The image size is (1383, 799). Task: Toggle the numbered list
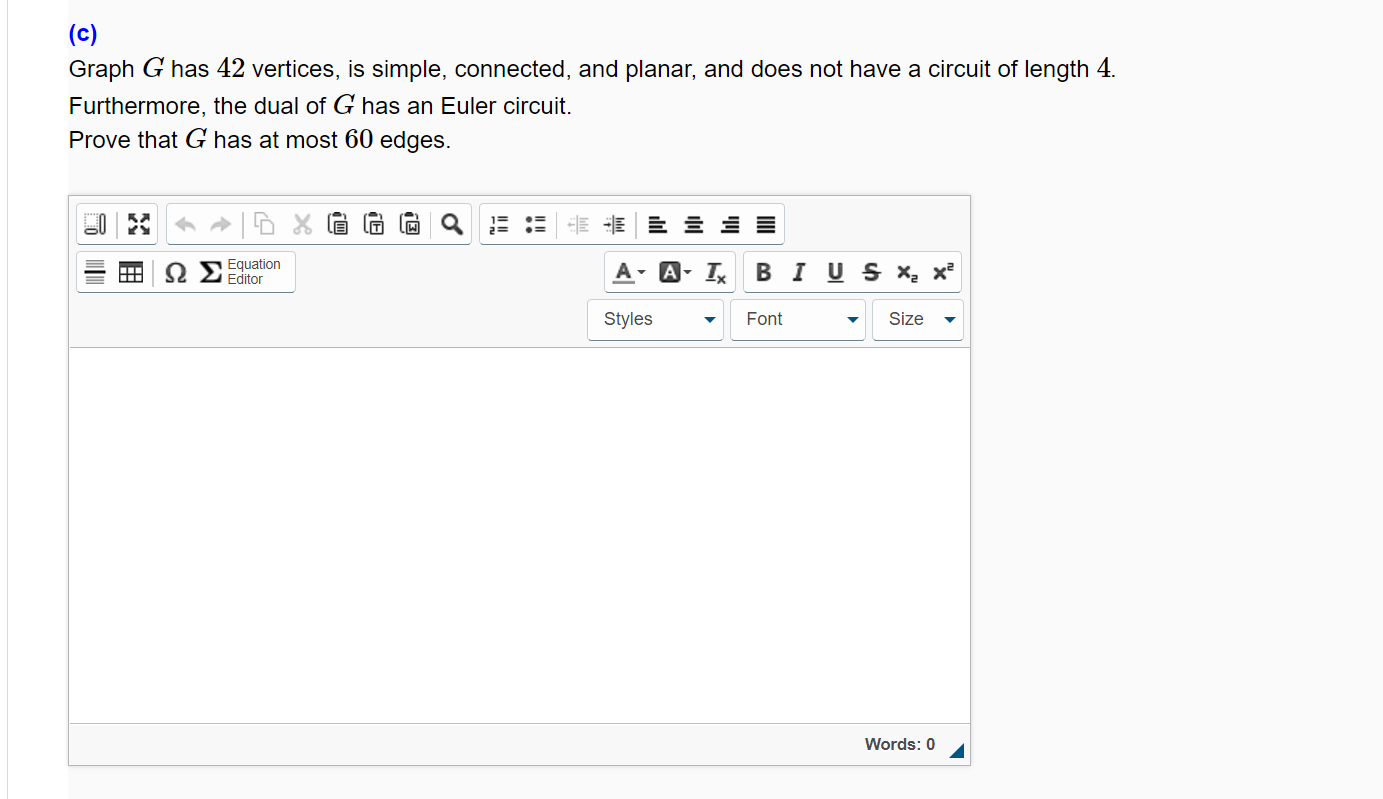498,224
